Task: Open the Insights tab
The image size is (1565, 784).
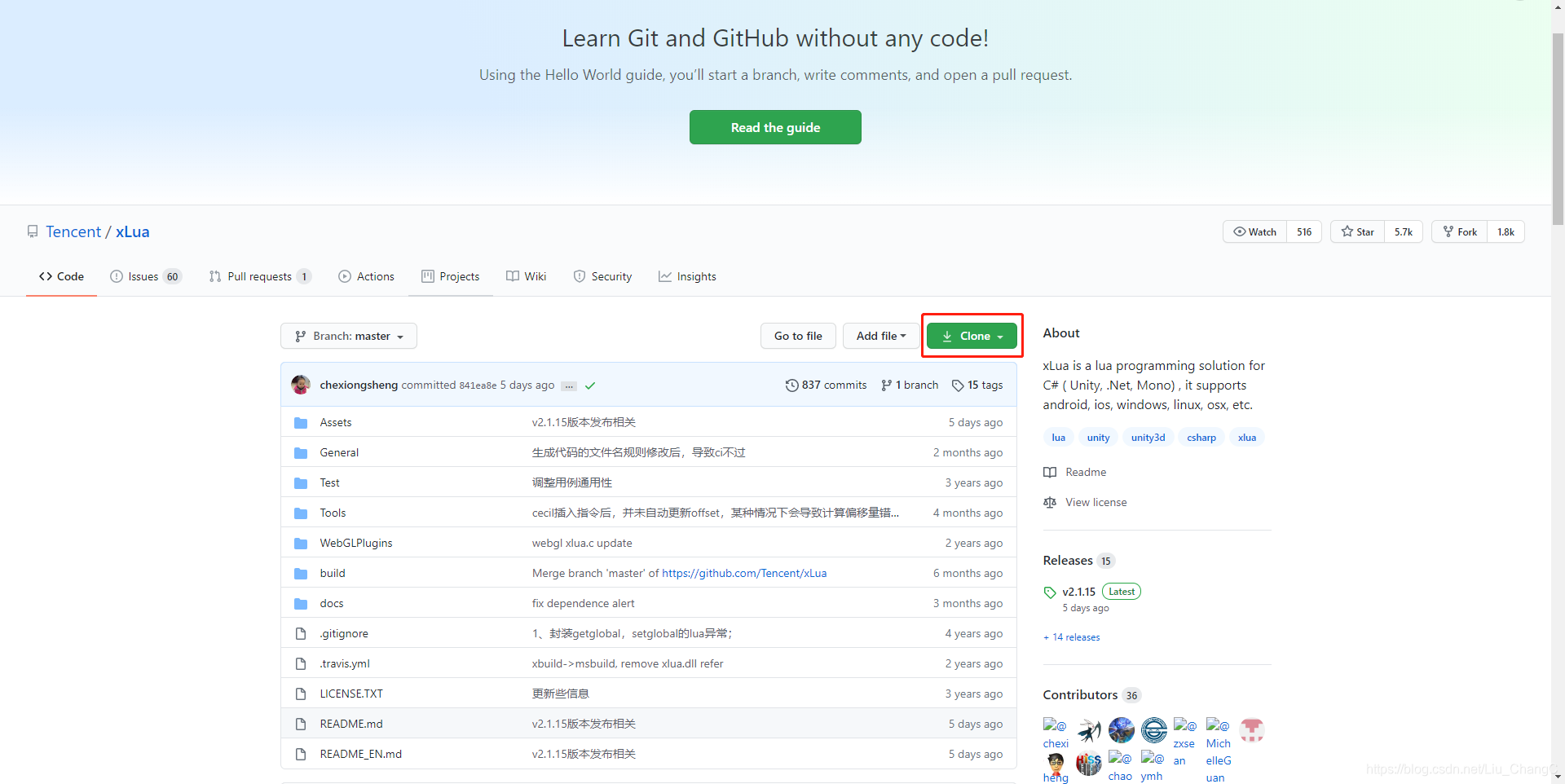Action: coord(688,276)
